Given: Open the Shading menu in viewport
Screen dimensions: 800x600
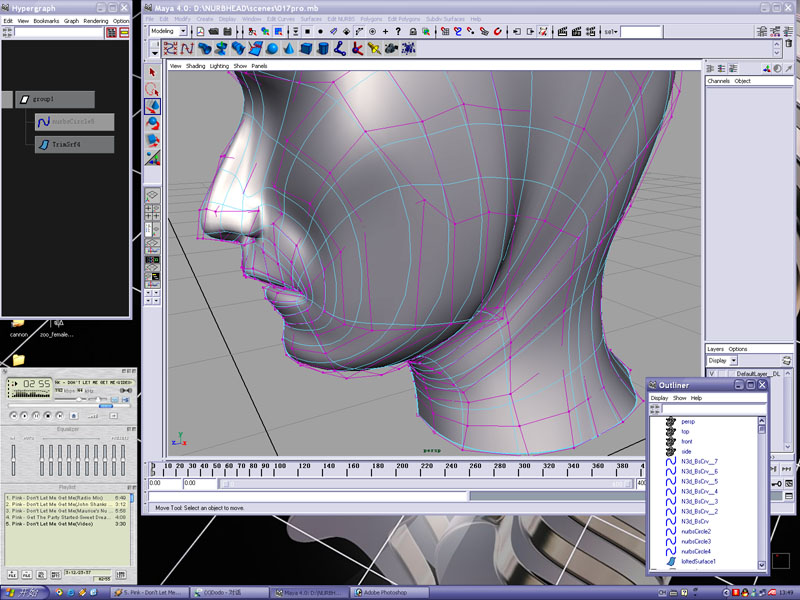Looking at the screenshot, I should (195, 66).
